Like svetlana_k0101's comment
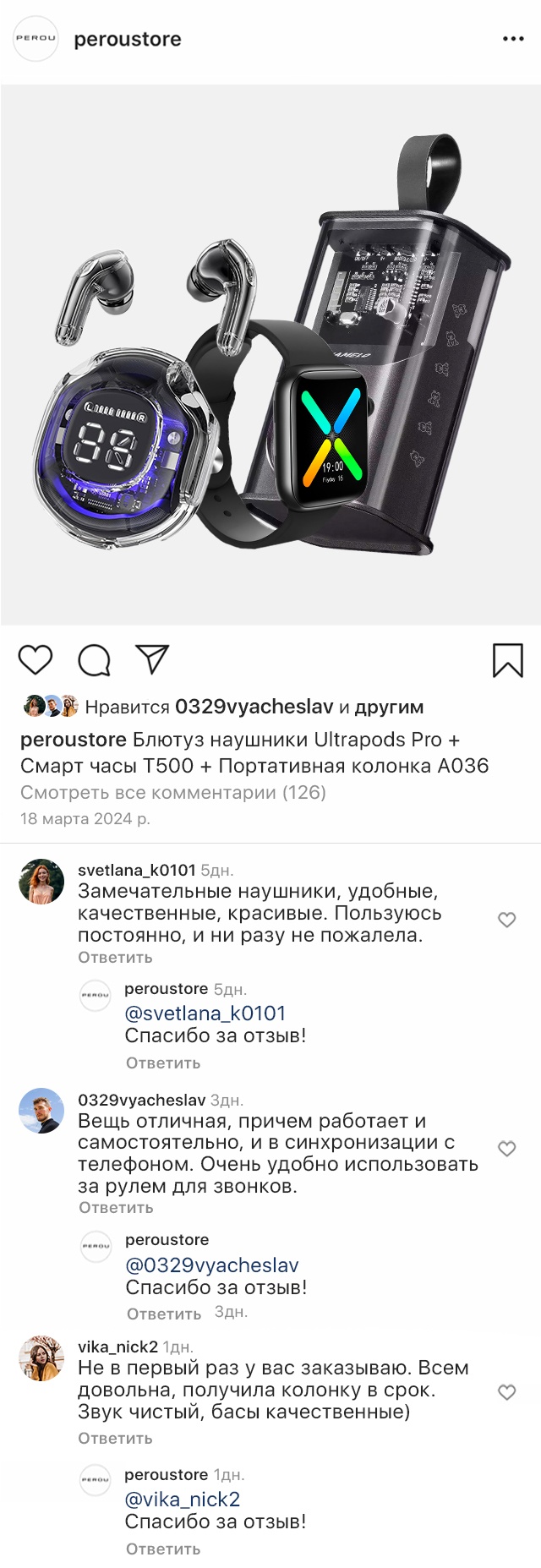Image resolution: width=541 pixels, height=1568 pixels. (x=507, y=920)
